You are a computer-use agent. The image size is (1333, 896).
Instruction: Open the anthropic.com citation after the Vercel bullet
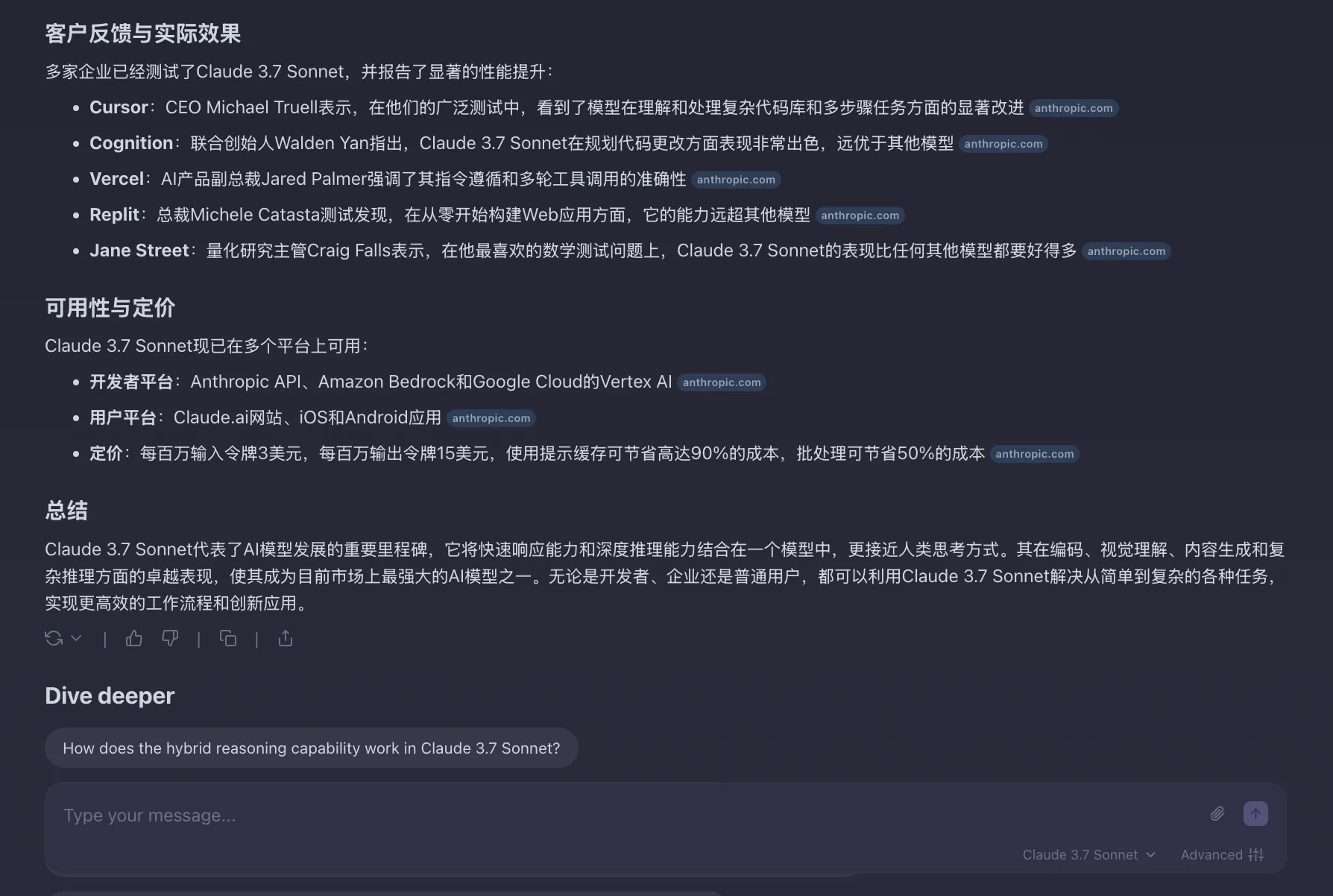(x=736, y=180)
